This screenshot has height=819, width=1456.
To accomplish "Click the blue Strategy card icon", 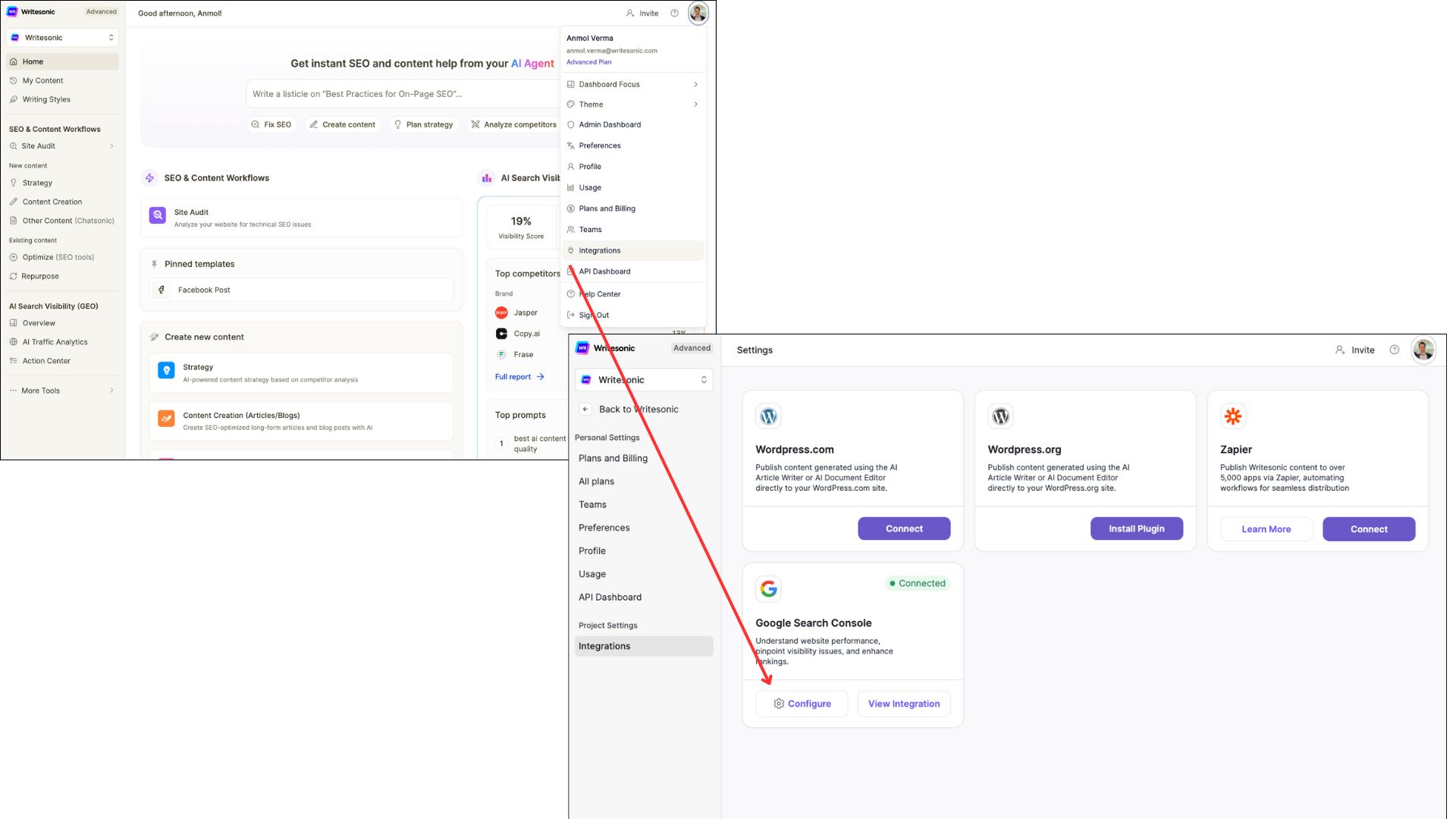I will point(166,370).
